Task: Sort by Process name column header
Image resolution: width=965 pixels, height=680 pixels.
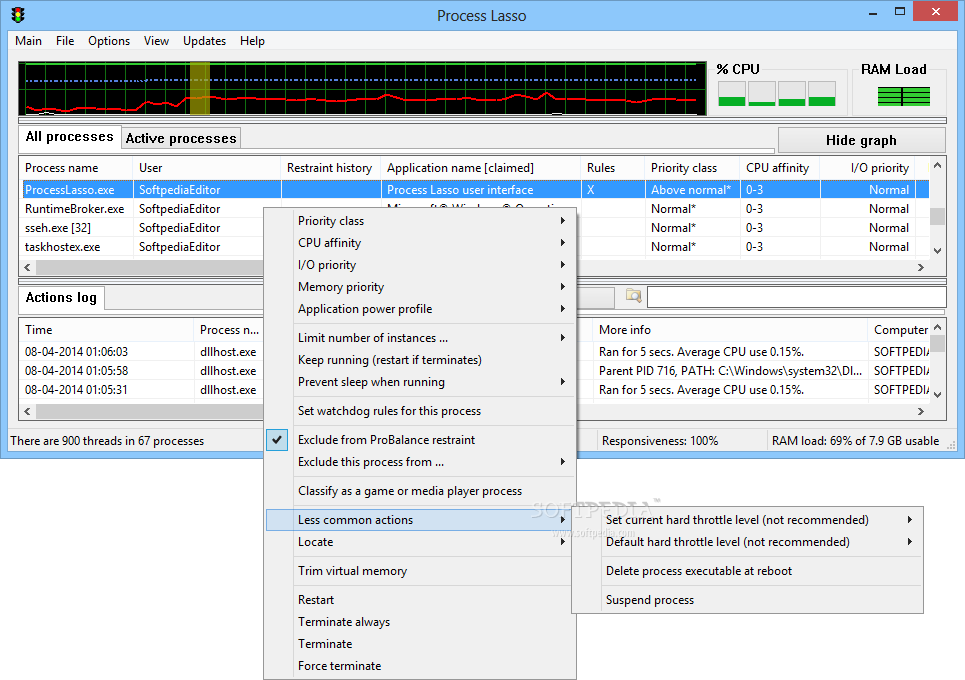Action: 76,168
